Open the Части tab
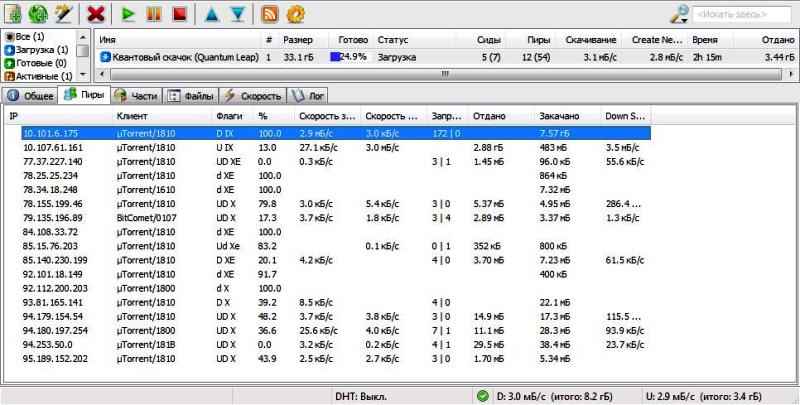The image size is (800, 405). pyautogui.click(x=137, y=95)
